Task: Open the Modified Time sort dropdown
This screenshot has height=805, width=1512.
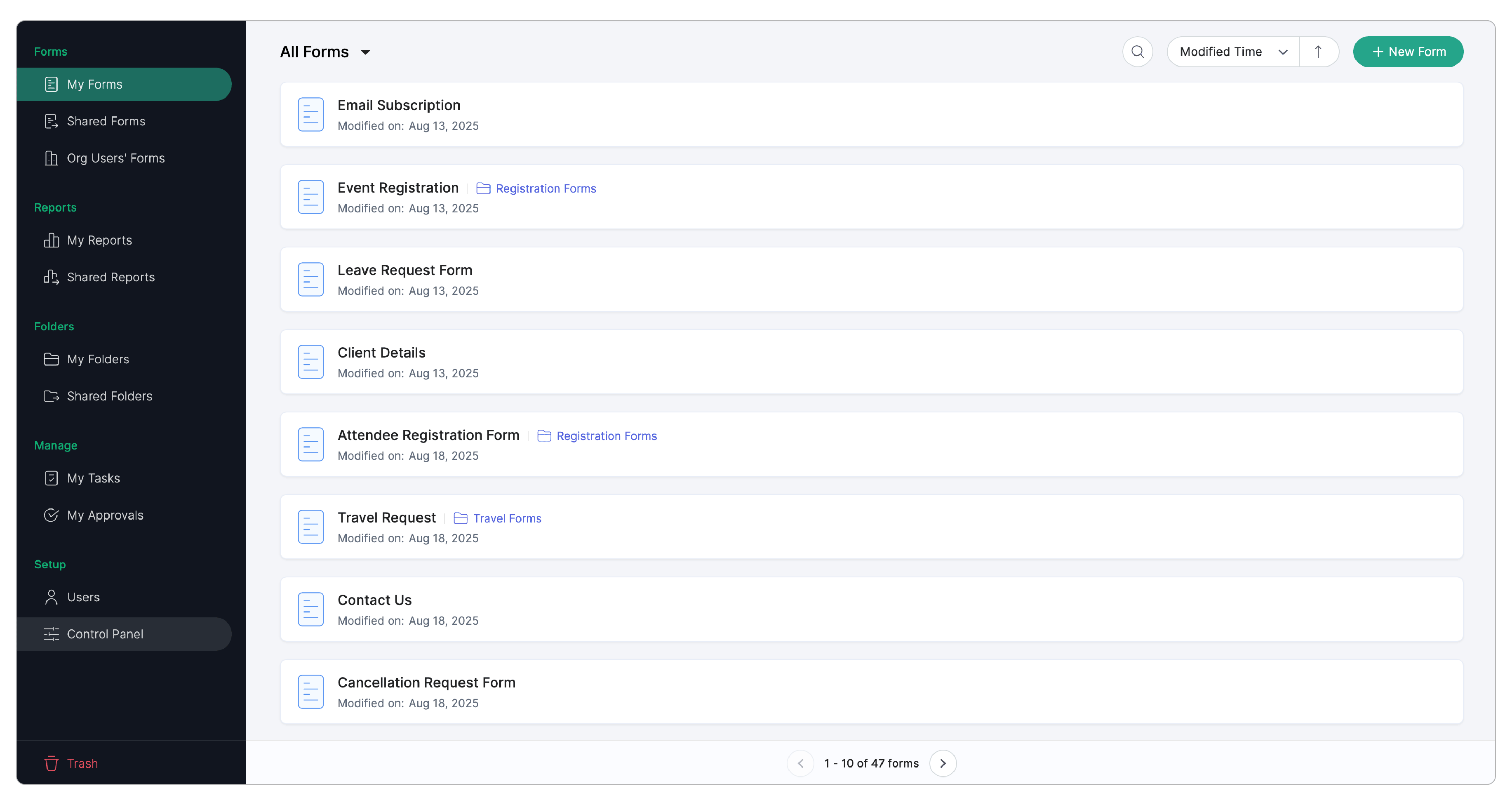Action: (x=1232, y=52)
